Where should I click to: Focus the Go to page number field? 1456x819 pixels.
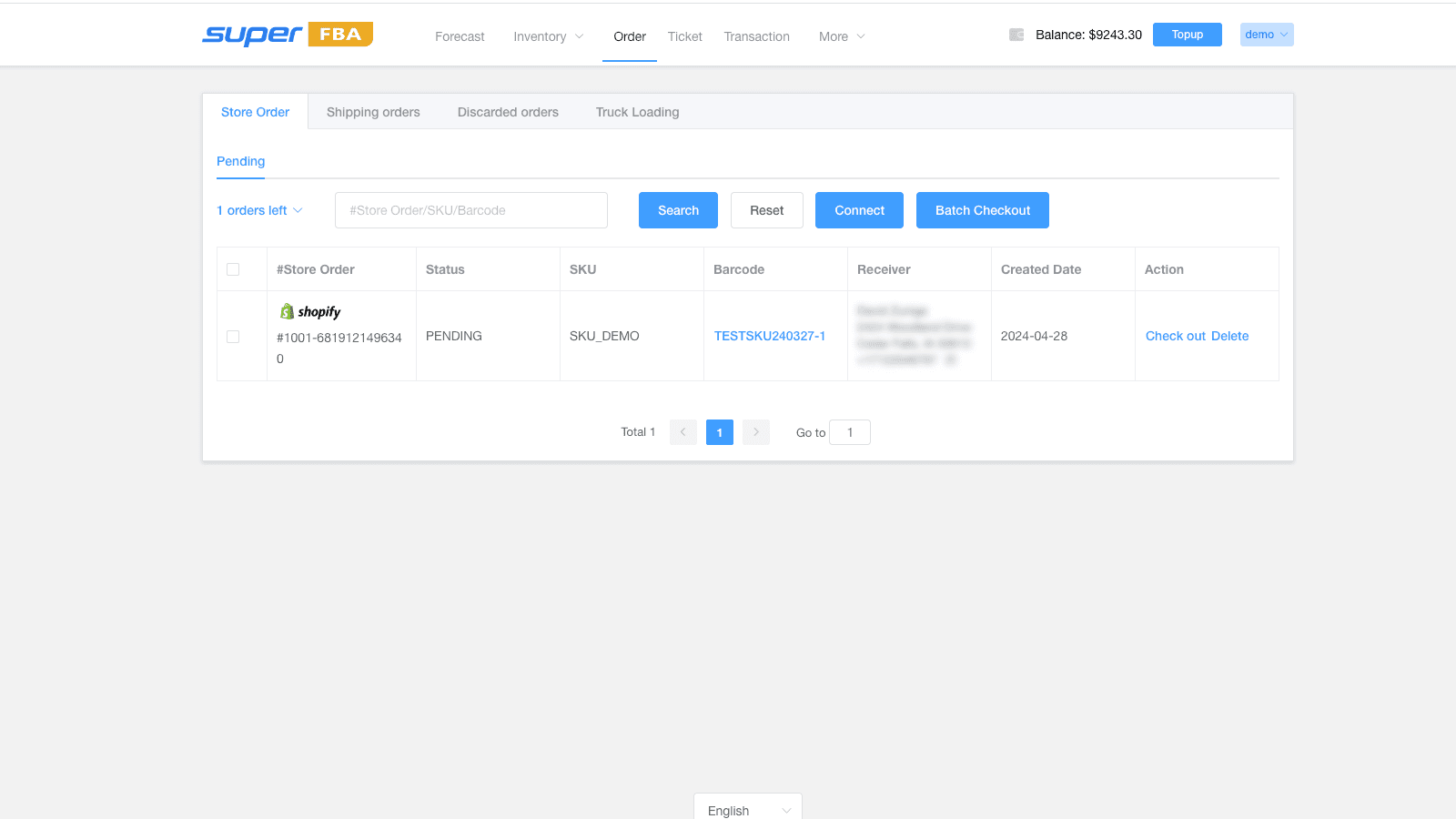pos(850,432)
